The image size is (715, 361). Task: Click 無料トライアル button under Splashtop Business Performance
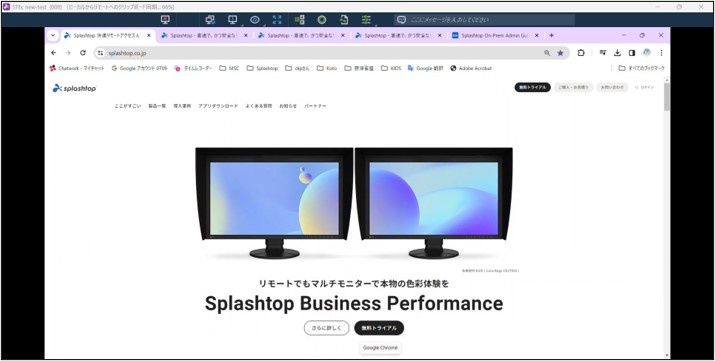point(379,328)
